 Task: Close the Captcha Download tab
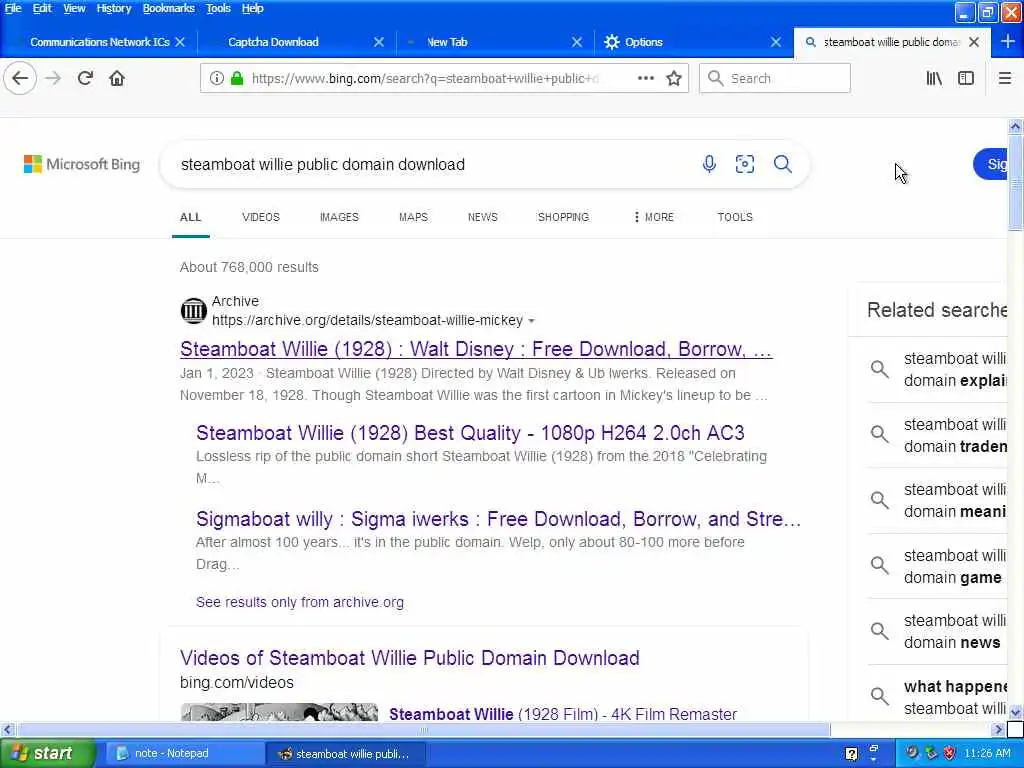click(379, 42)
